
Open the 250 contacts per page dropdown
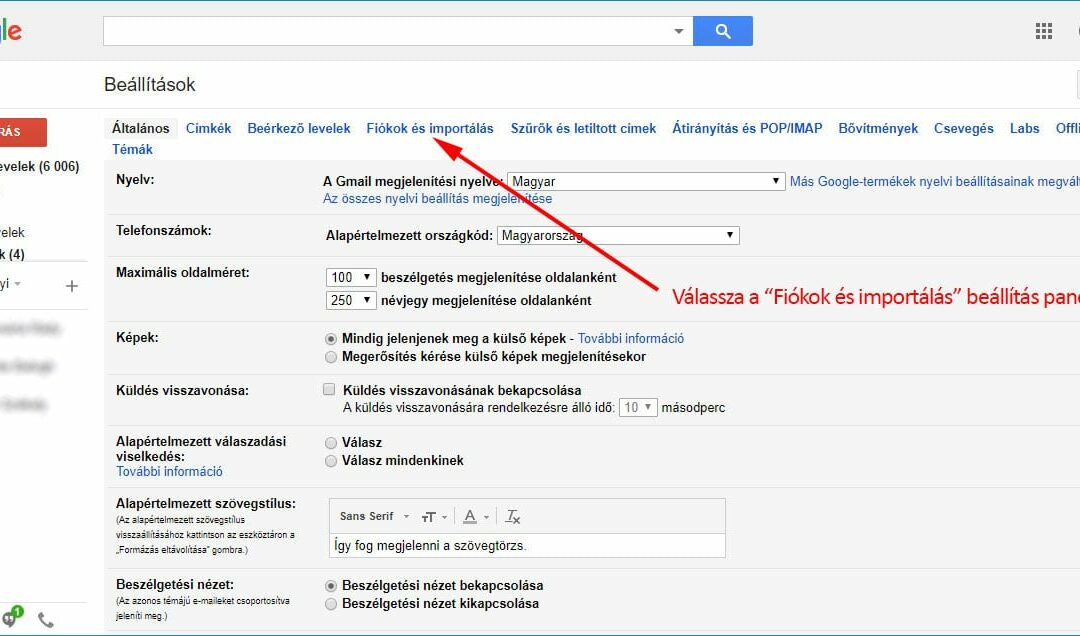coord(351,300)
